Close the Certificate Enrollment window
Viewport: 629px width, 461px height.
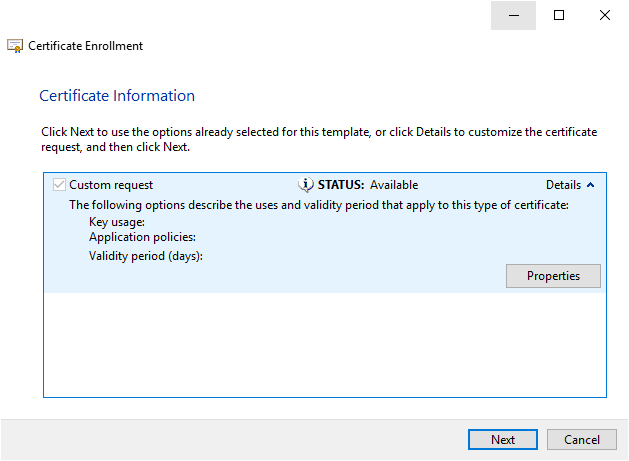pyautogui.click(x=605, y=15)
